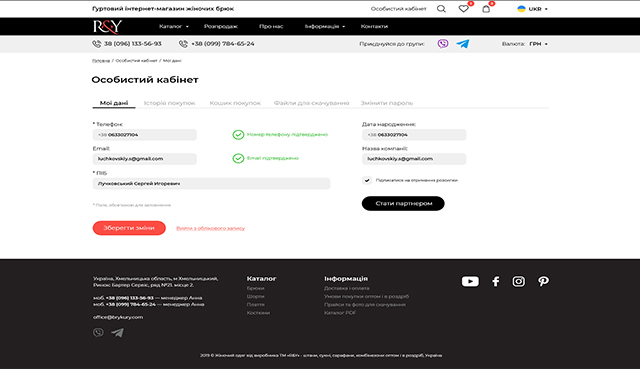Click the Зберегти зміни button
Image resolution: width=640 pixels, height=369 pixels.
[129, 228]
